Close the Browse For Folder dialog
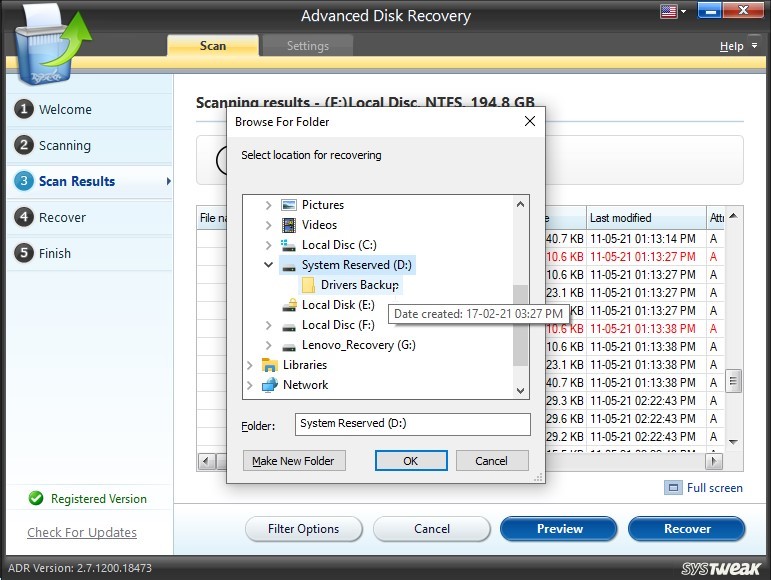 pos(530,121)
